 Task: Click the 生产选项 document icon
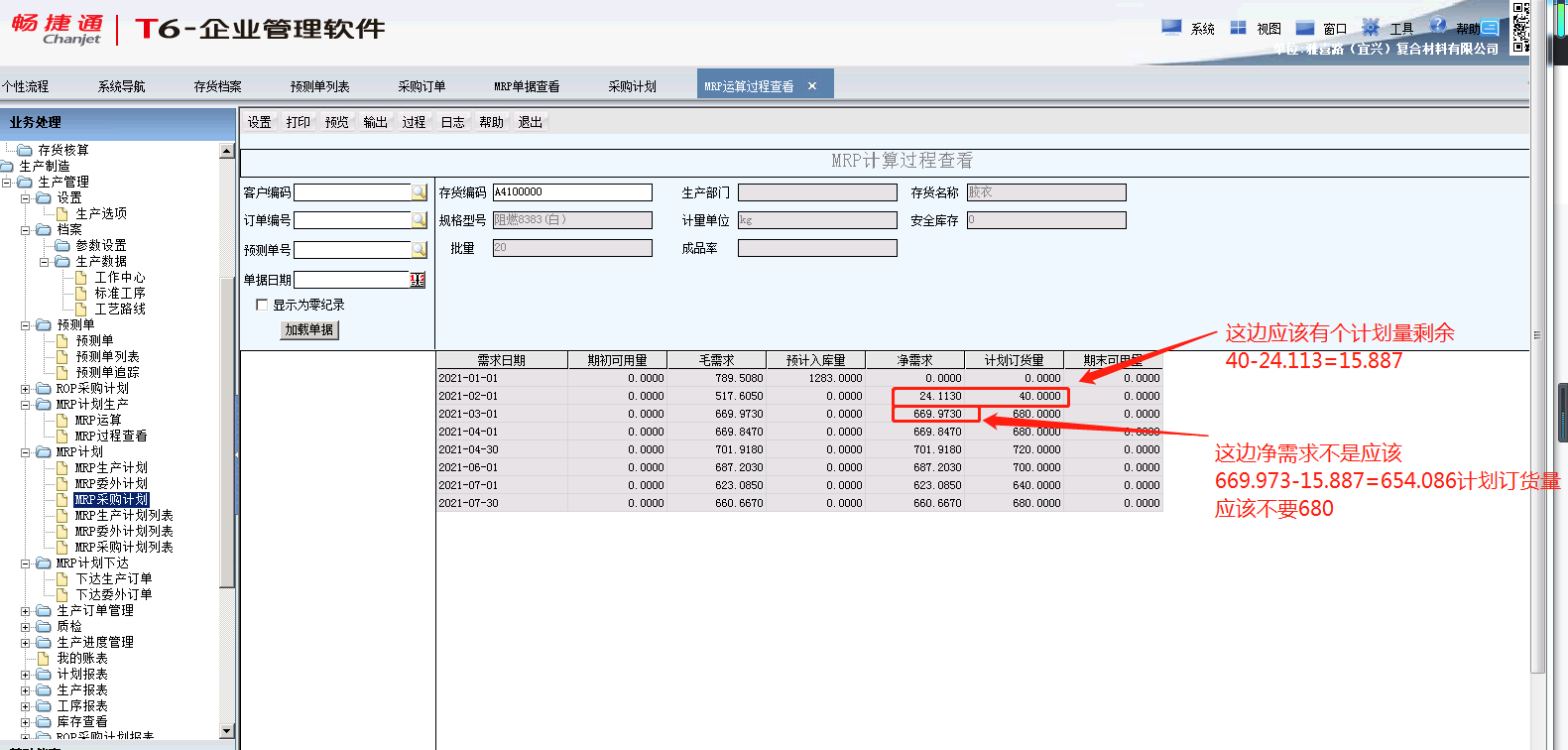[x=62, y=214]
